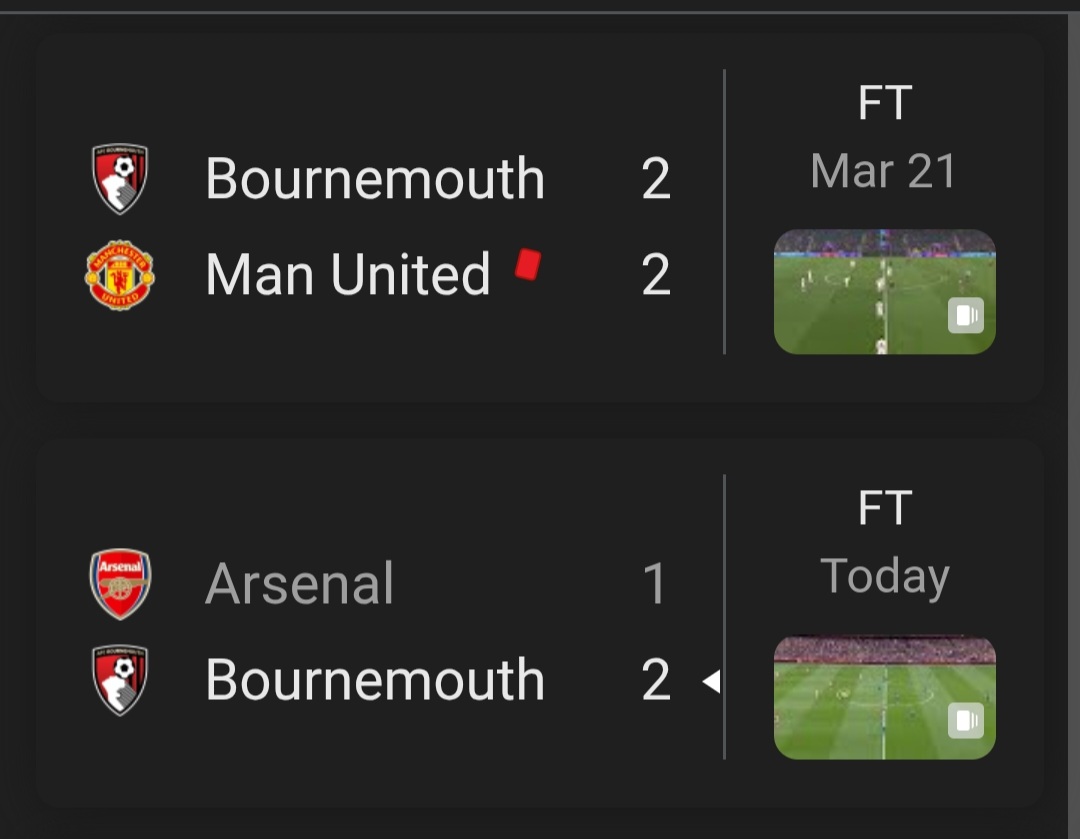Screen dimensions: 1080x839
Task: Click FT status above Today
Action: click(x=884, y=508)
